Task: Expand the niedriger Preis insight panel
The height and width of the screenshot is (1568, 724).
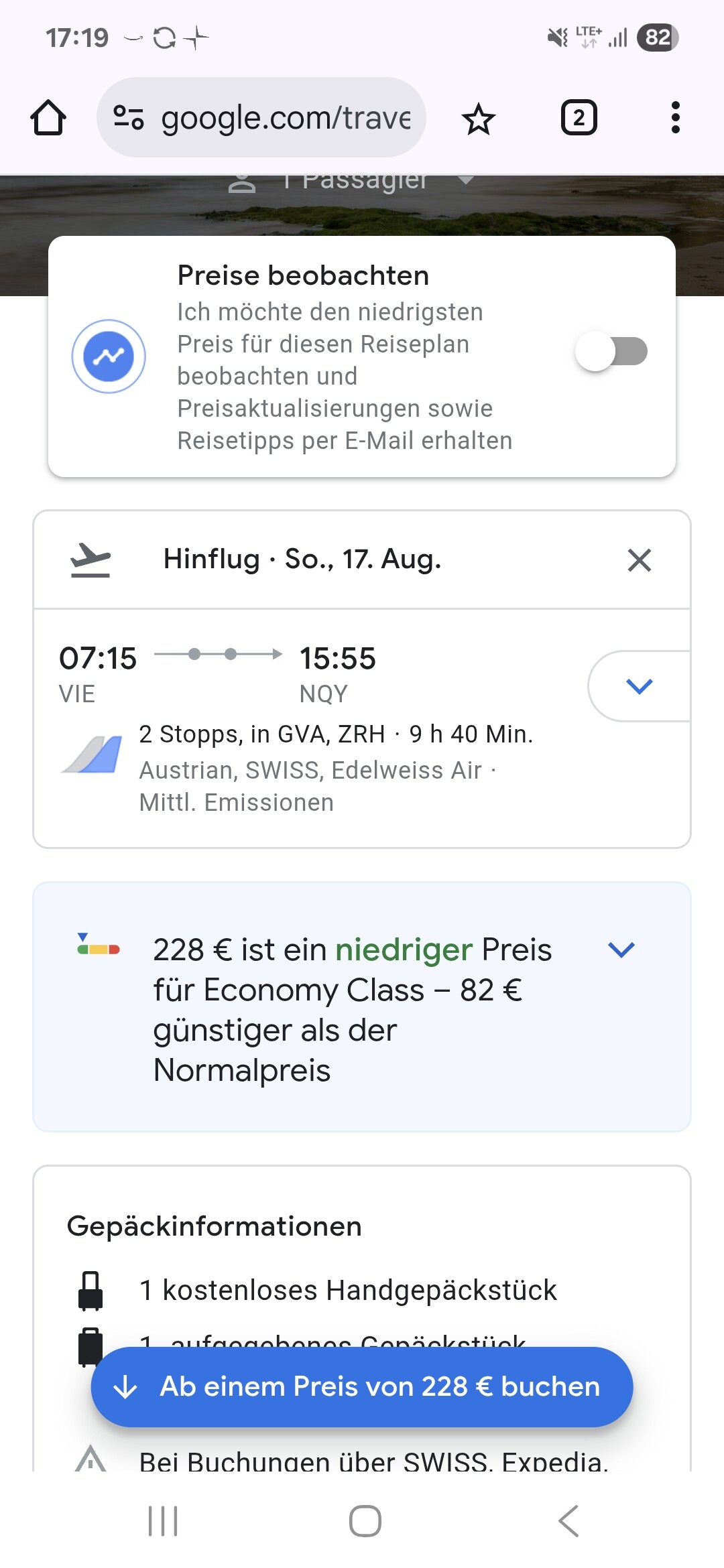Action: 621,950
